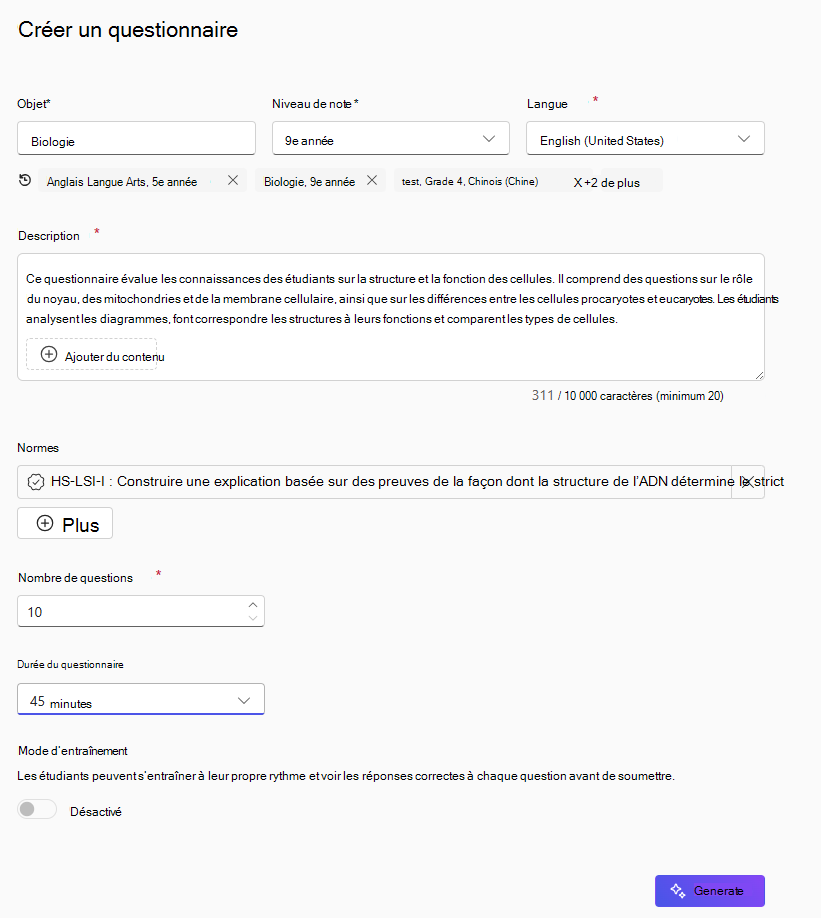
Task: Remove the Biologie, 9e année chip
Action: [x=372, y=180]
